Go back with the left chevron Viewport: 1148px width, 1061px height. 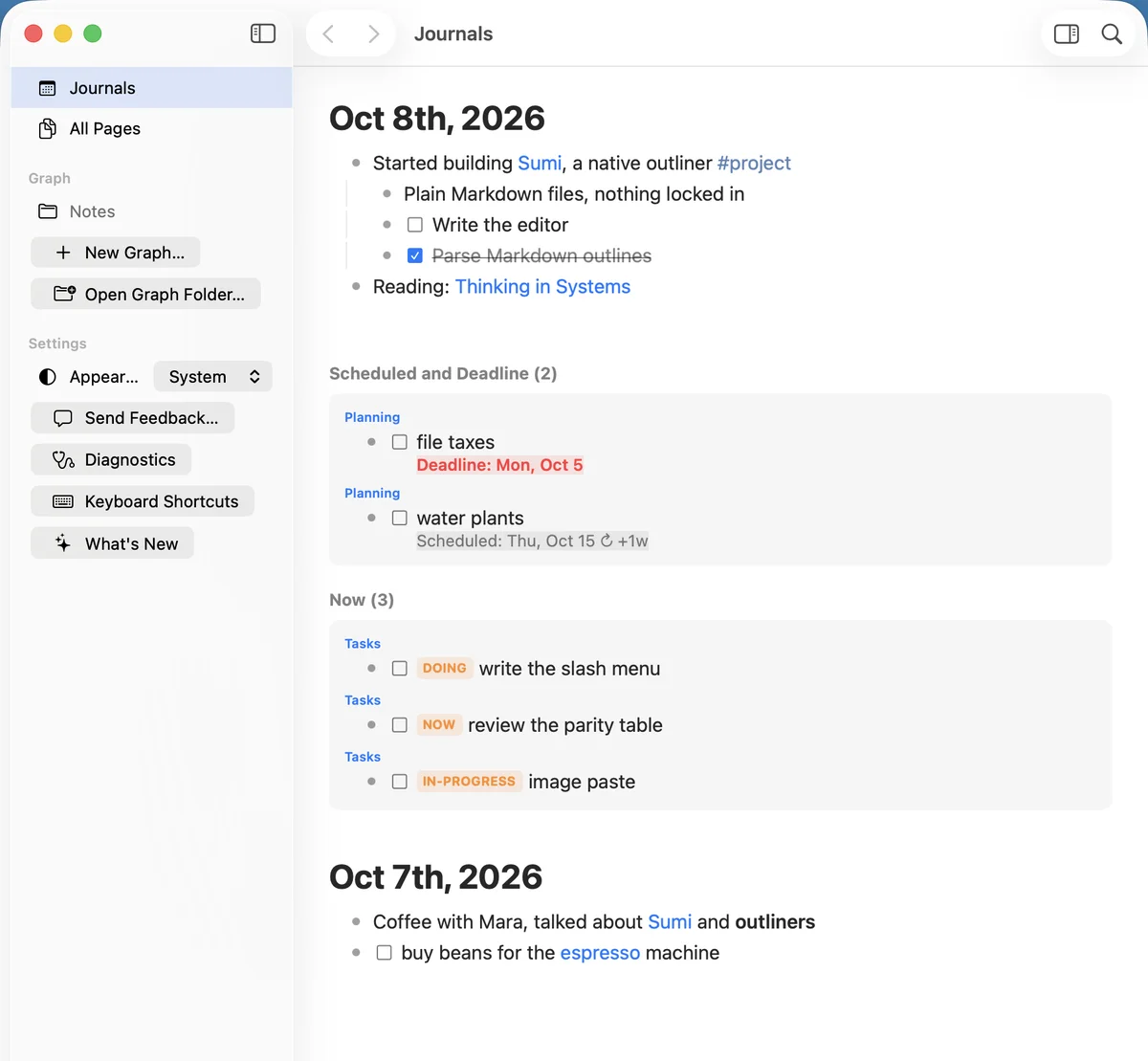328,34
